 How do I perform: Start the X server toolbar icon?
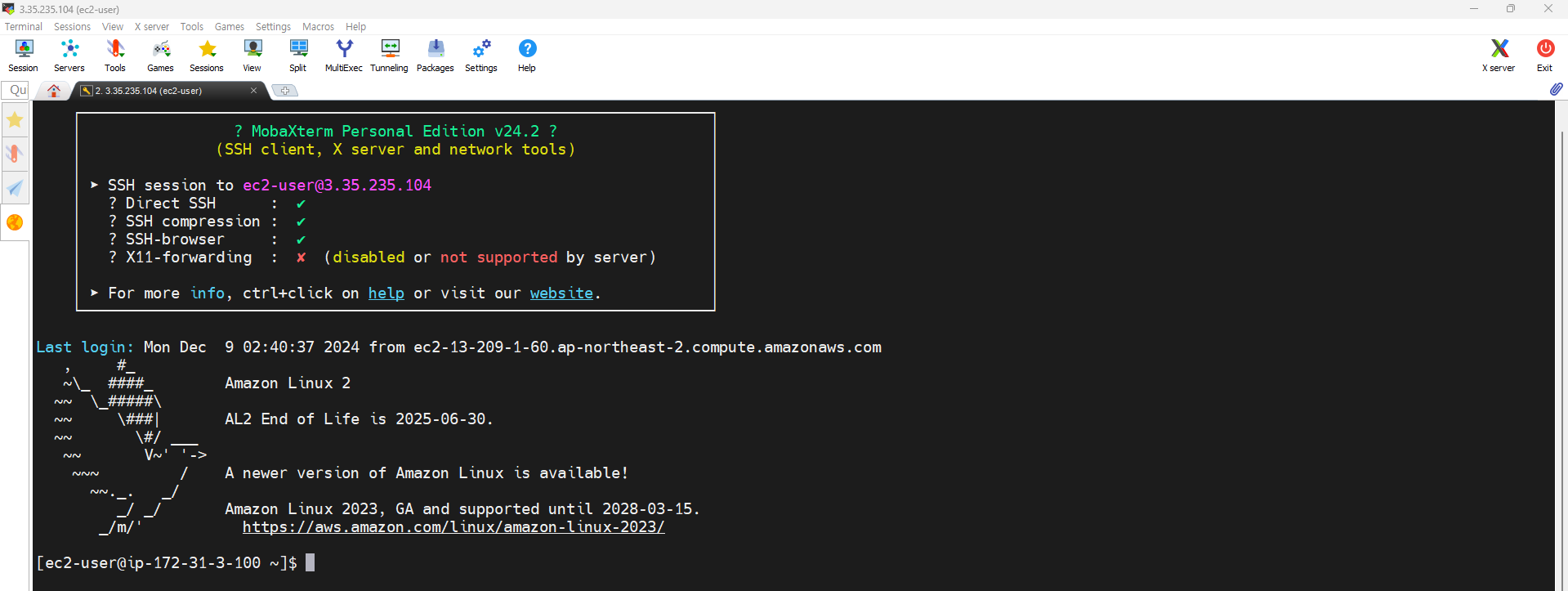[x=1499, y=56]
